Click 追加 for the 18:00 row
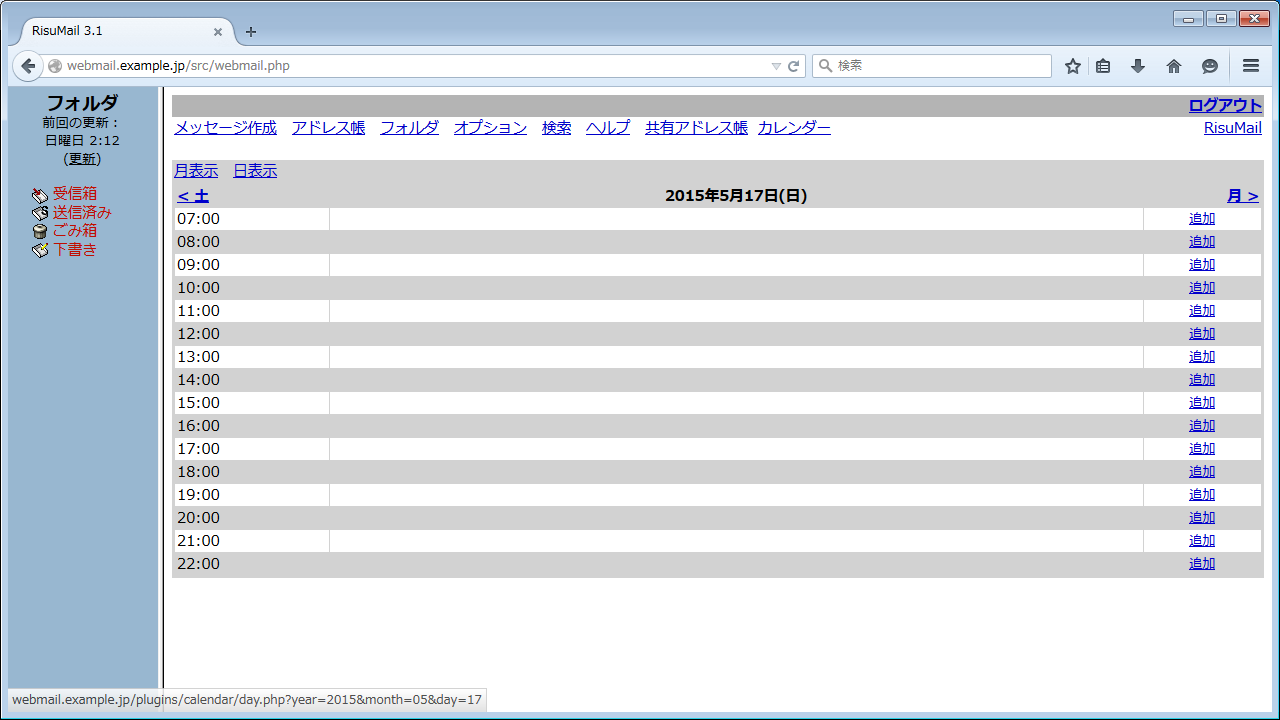Image resolution: width=1280 pixels, height=720 pixels. (x=1202, y=472)
